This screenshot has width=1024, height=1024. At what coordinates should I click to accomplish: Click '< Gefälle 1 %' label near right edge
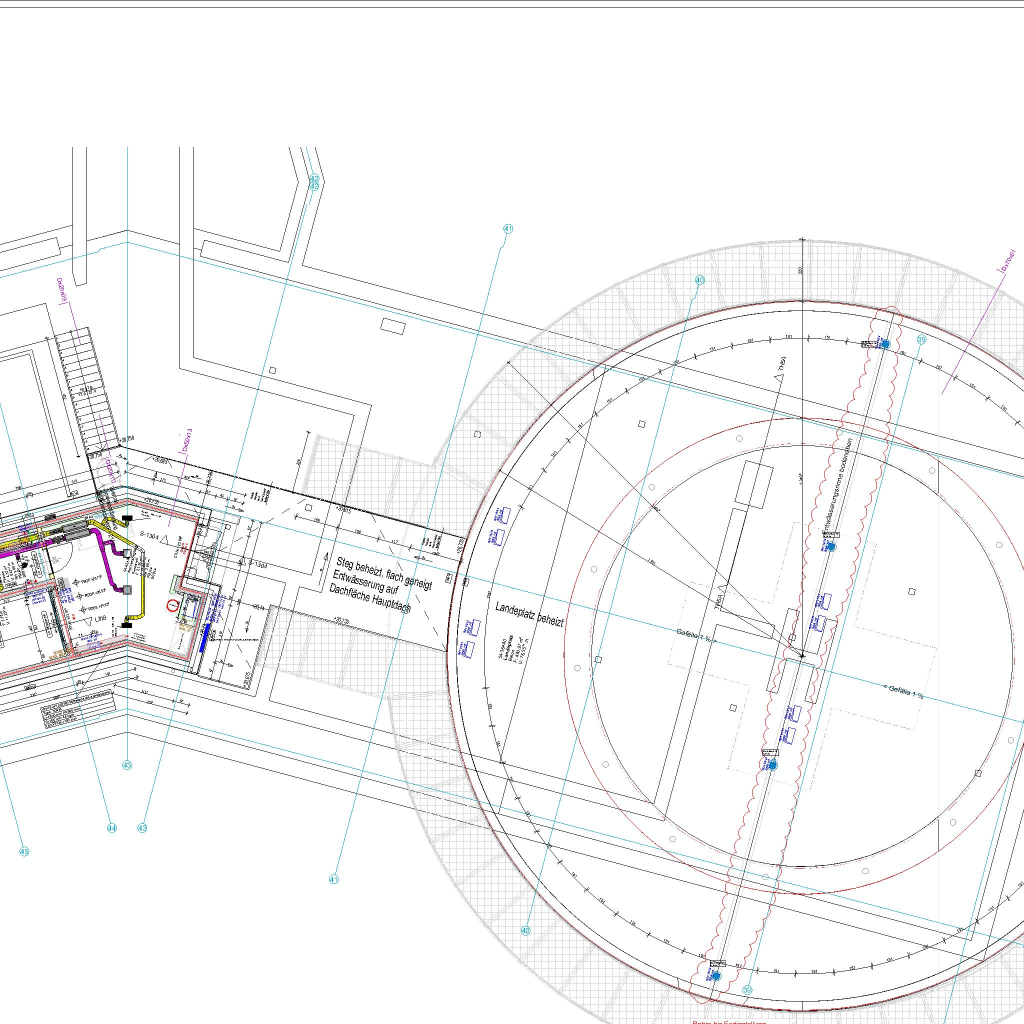904,692
